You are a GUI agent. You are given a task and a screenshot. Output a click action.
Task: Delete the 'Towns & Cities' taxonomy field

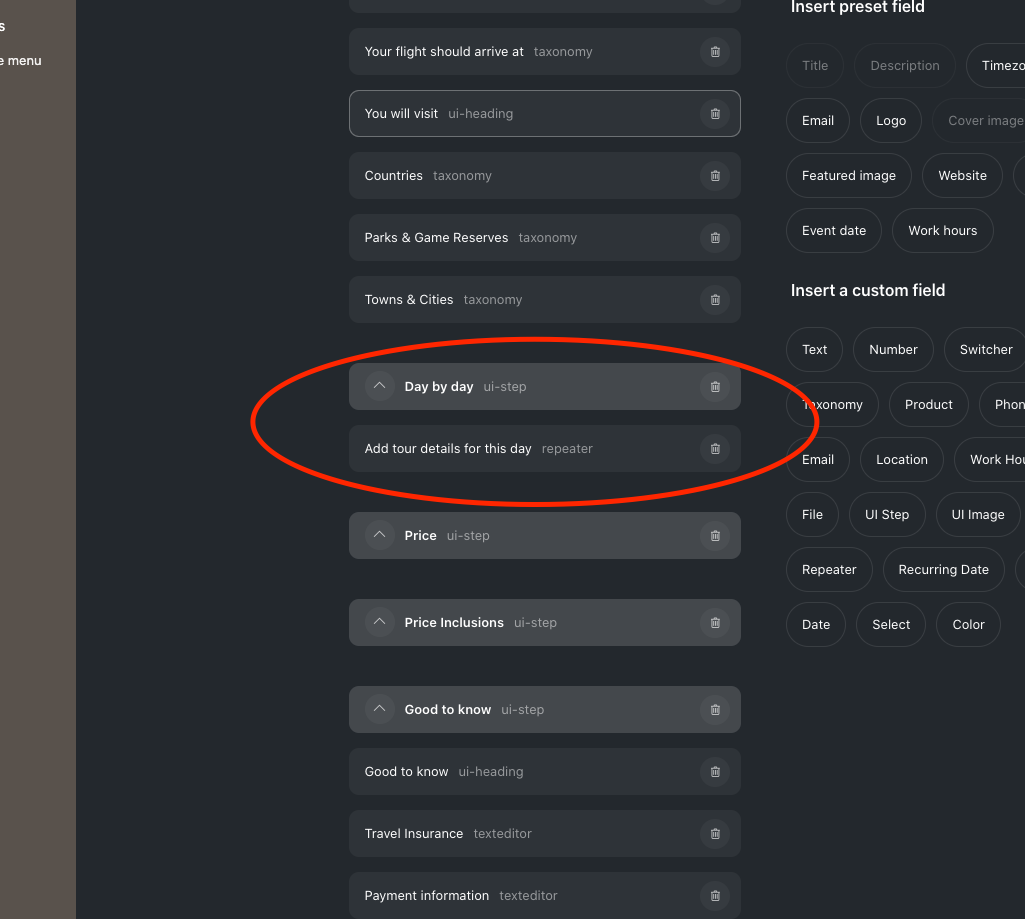pyautogui.click(x=715, y=299)
